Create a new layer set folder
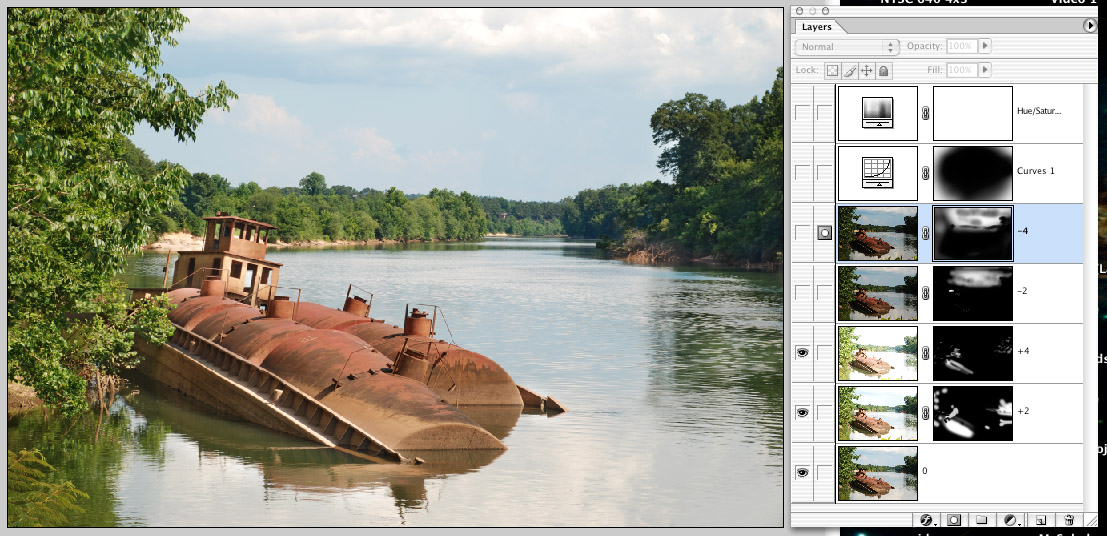 click(982, 520)
